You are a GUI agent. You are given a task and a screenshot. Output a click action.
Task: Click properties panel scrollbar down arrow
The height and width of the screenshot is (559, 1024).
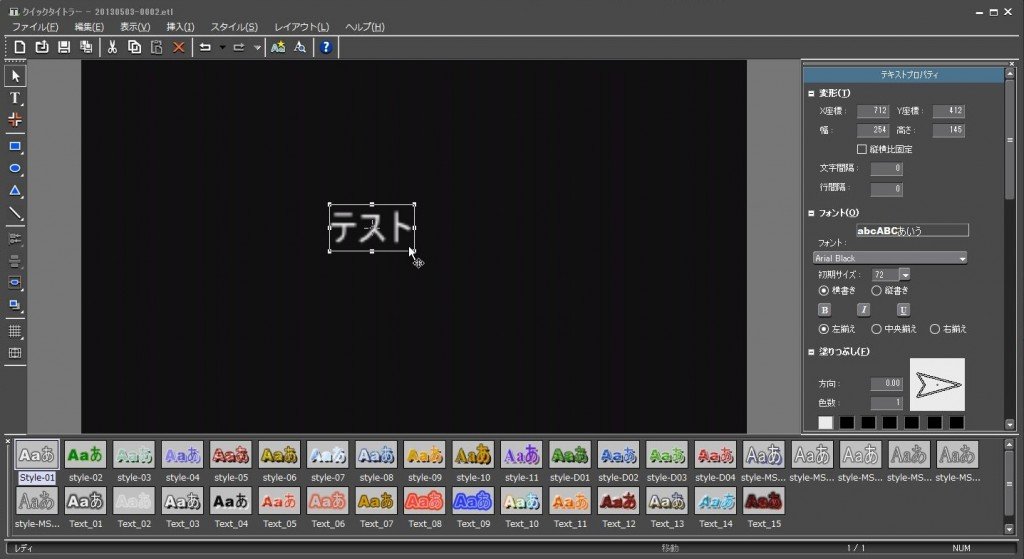click(x=1010, y=424)
